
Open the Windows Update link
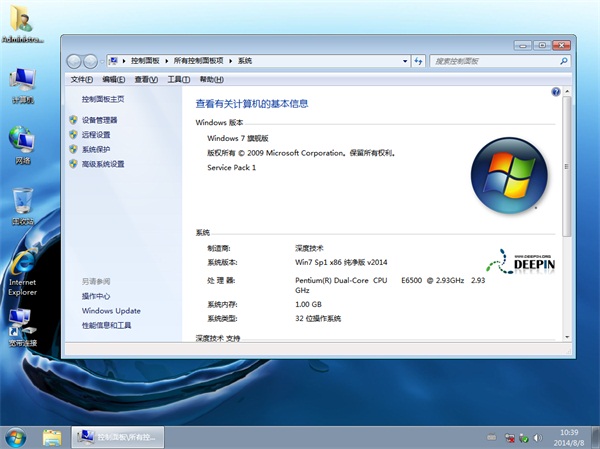pyautogui.click(x=111, y=311)
